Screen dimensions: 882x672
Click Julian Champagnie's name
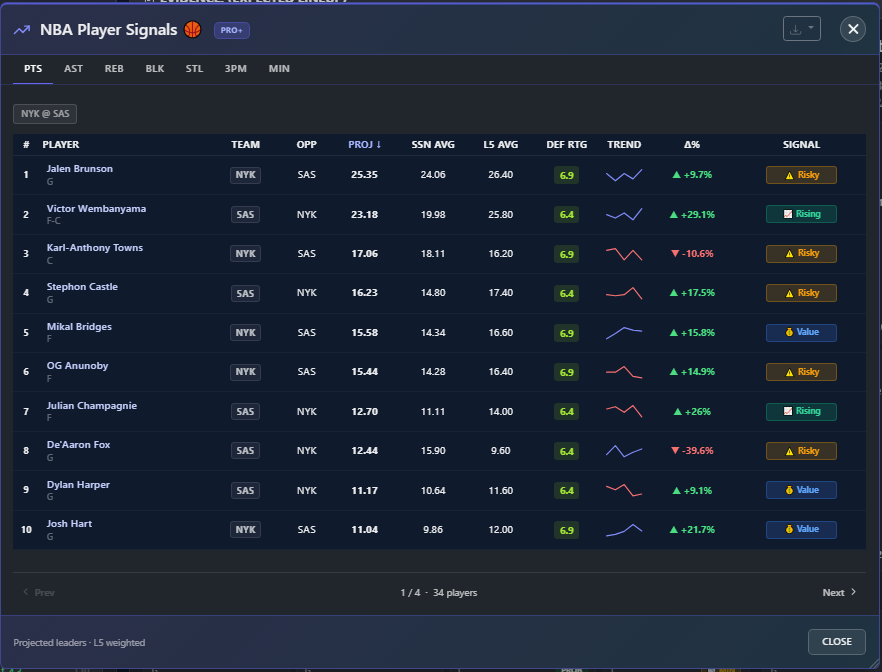92,405
